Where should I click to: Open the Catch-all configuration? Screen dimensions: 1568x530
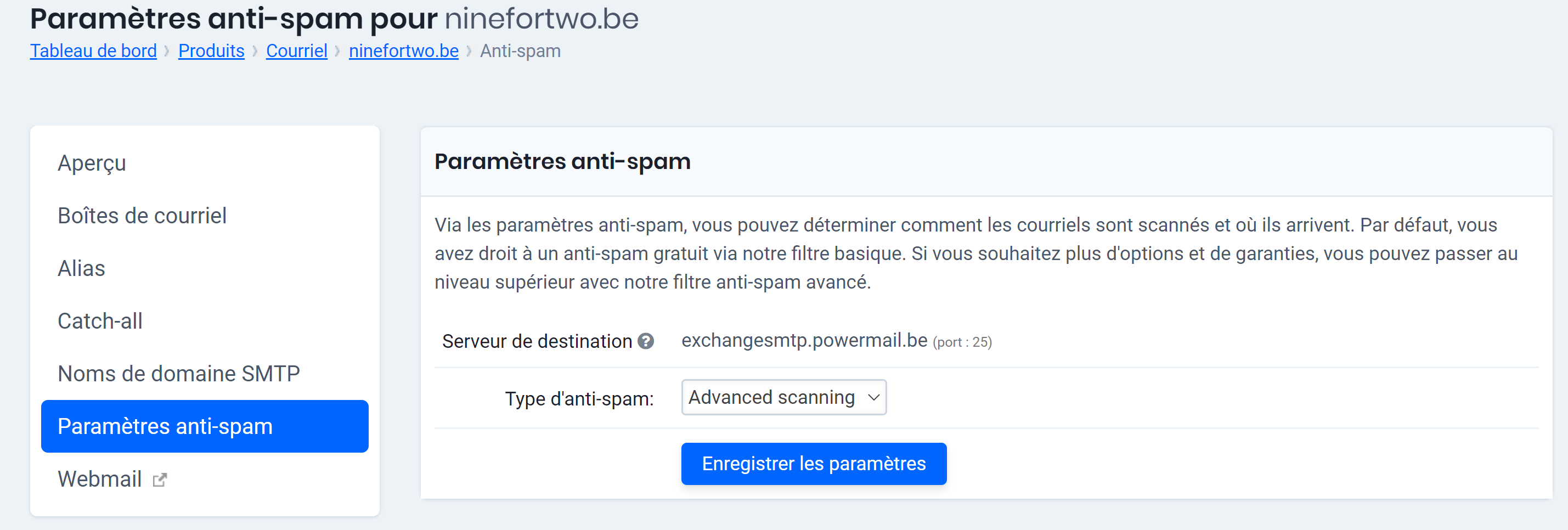tap(100, 320)
